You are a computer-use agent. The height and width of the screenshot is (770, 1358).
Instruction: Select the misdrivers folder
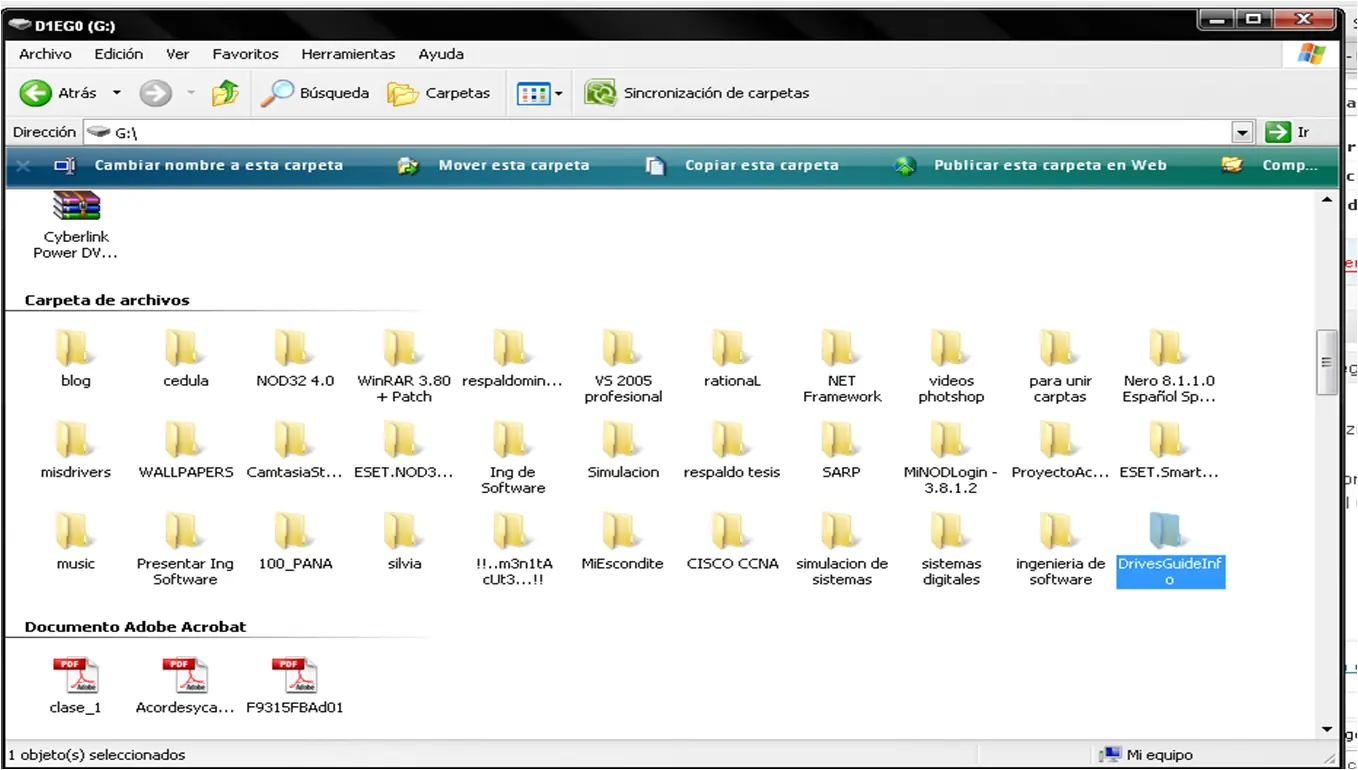pyautogui.click(x=76, y=450)
